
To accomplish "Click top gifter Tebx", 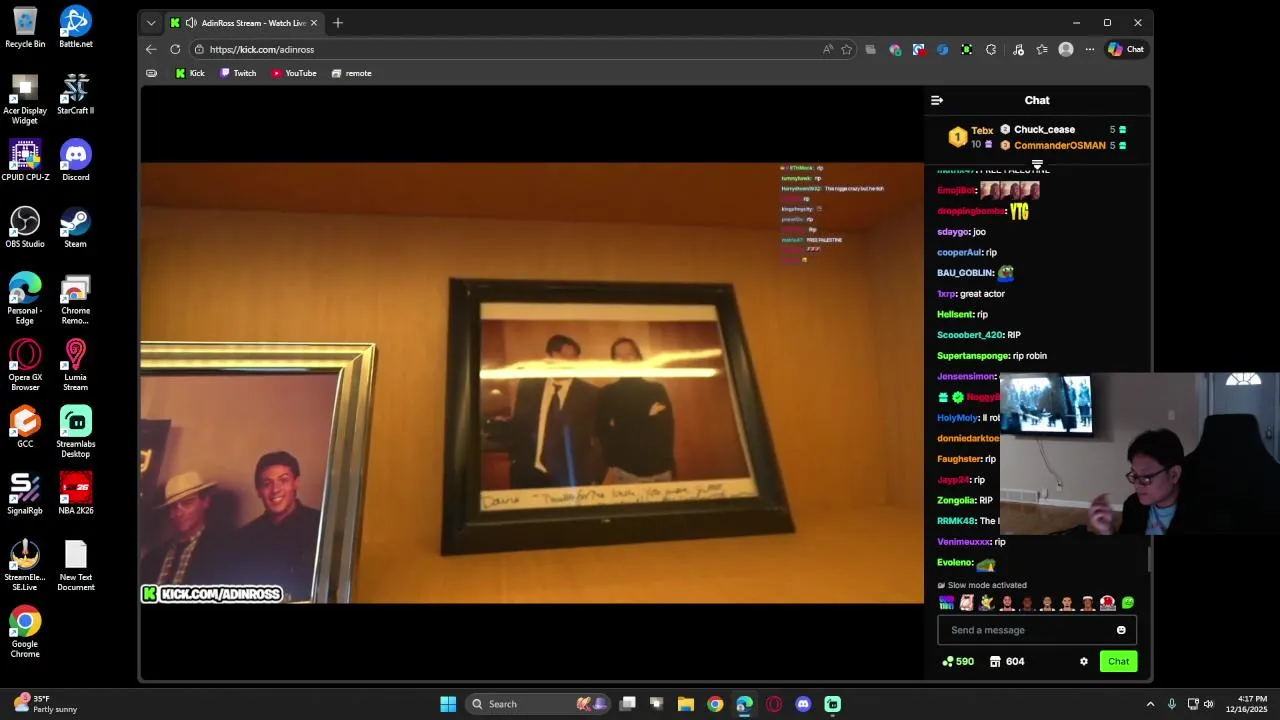I will click(982, 131).
